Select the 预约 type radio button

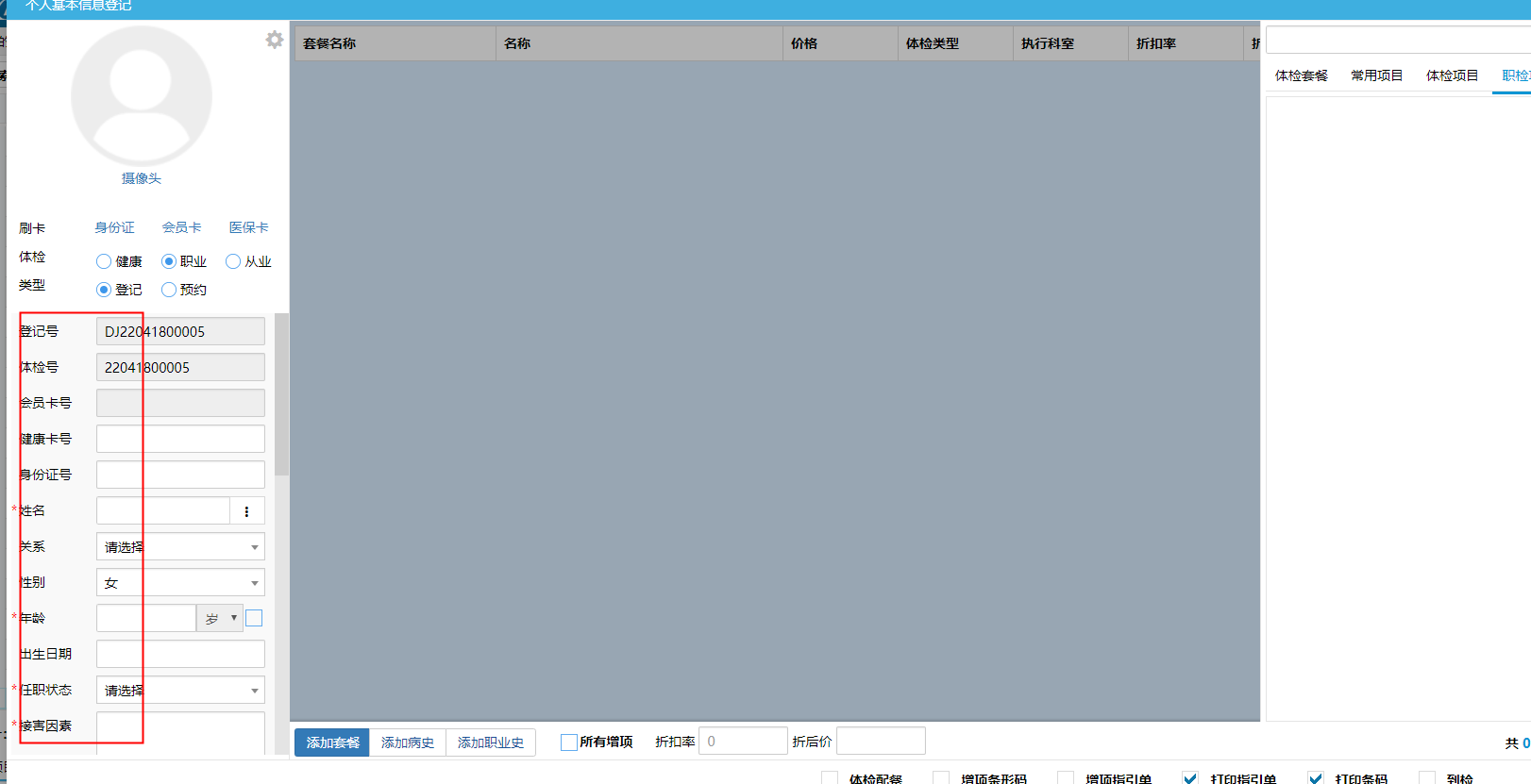[169, 290]
